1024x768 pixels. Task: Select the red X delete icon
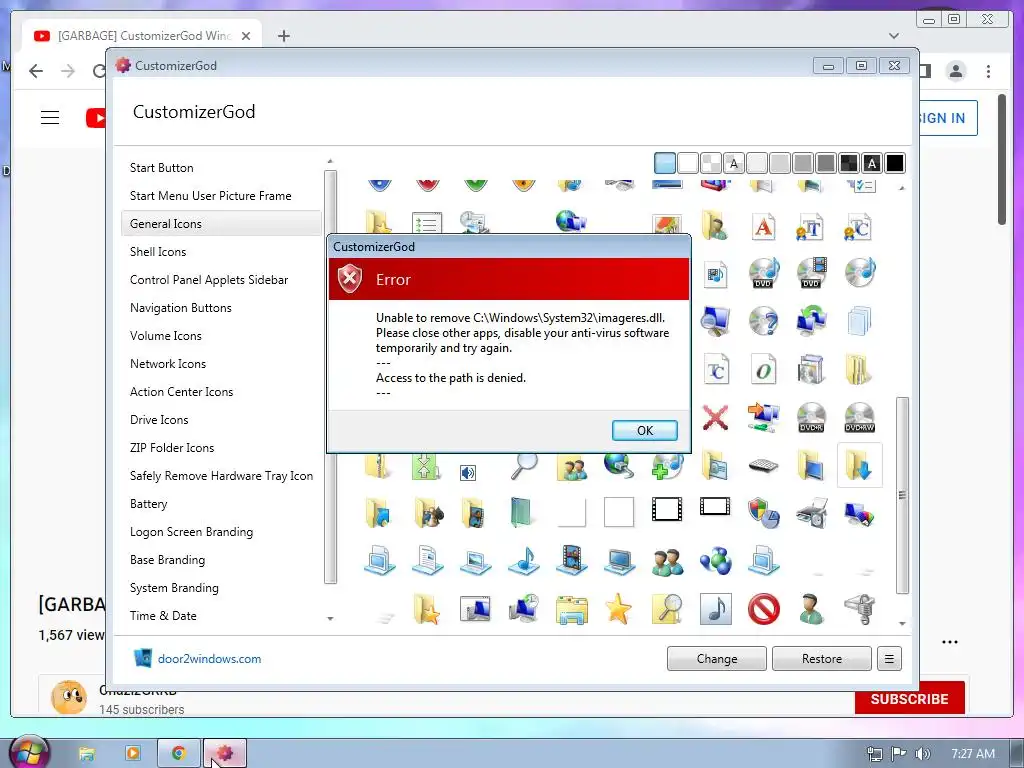pos(715,417)
